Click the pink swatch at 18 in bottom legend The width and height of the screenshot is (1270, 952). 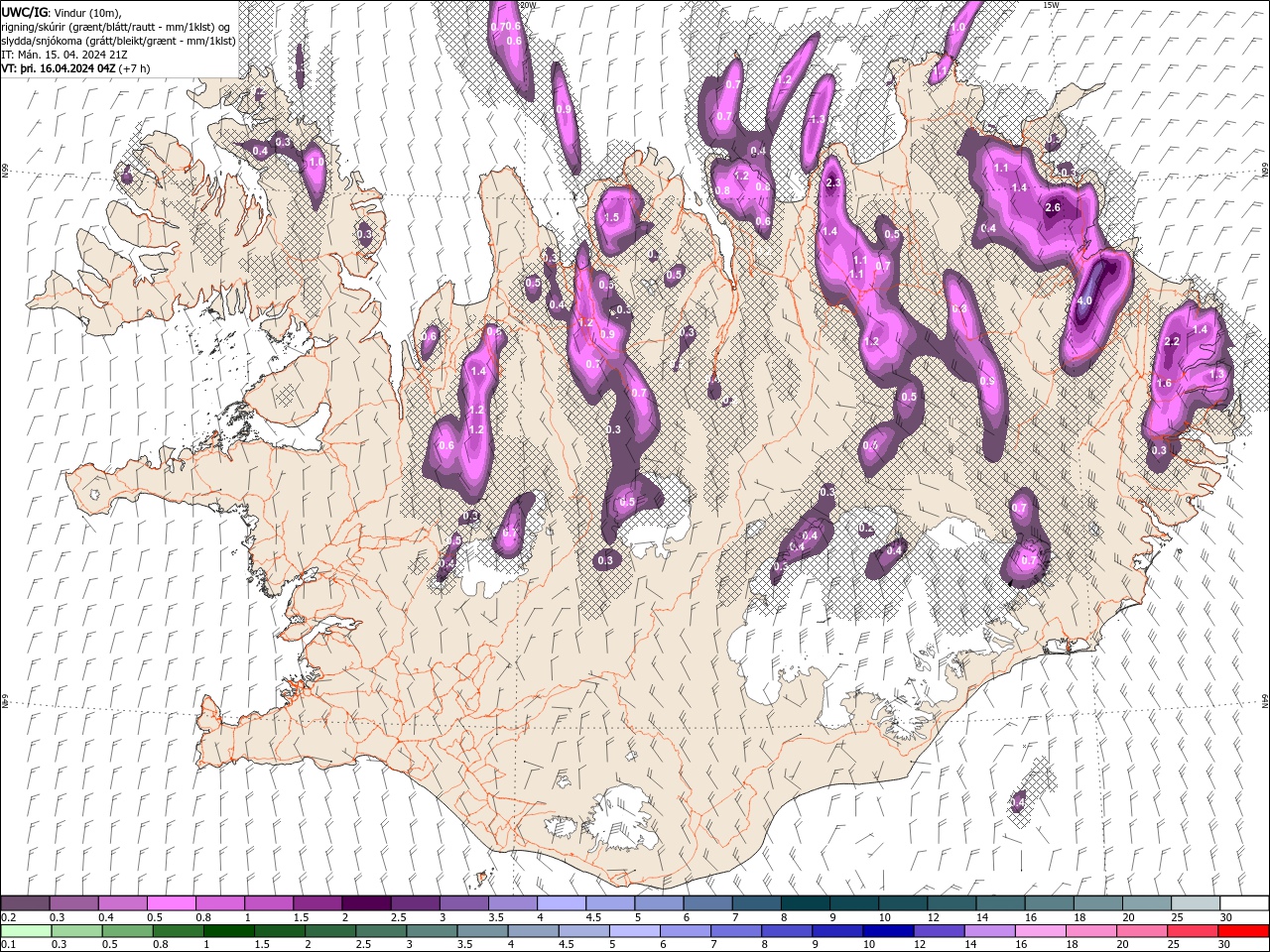click(x=1091, y=931)
